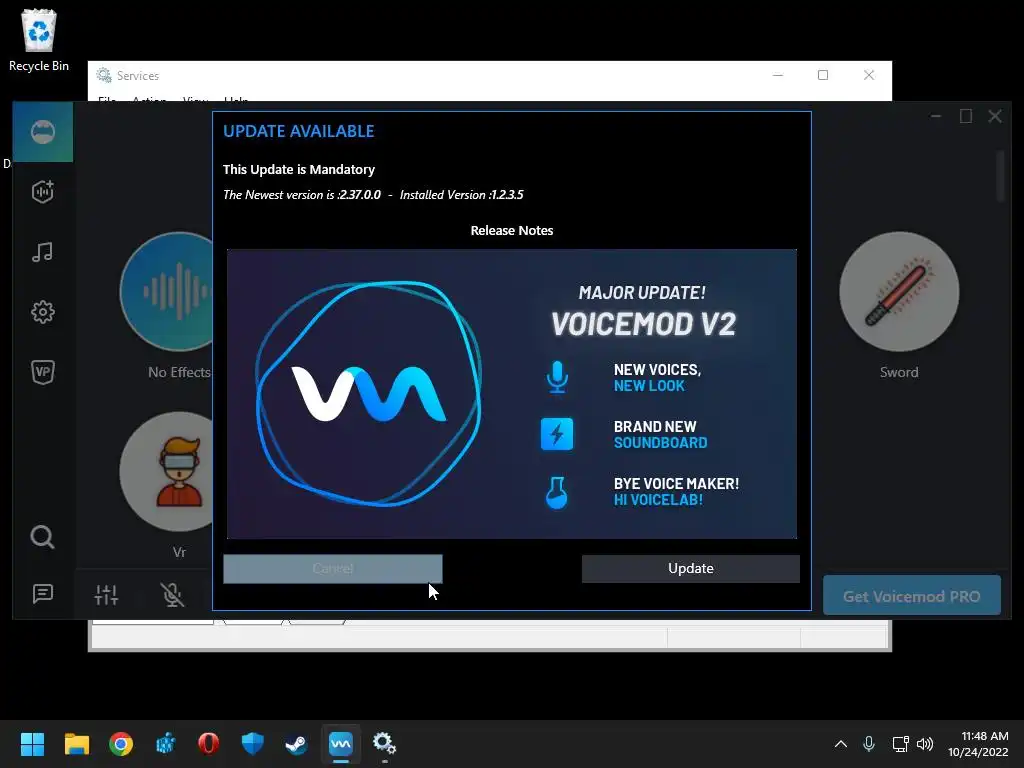
Task: Click the 'UPDATE AVAILABLE' title
Action: pyautogui.click(x=298, y=131)
